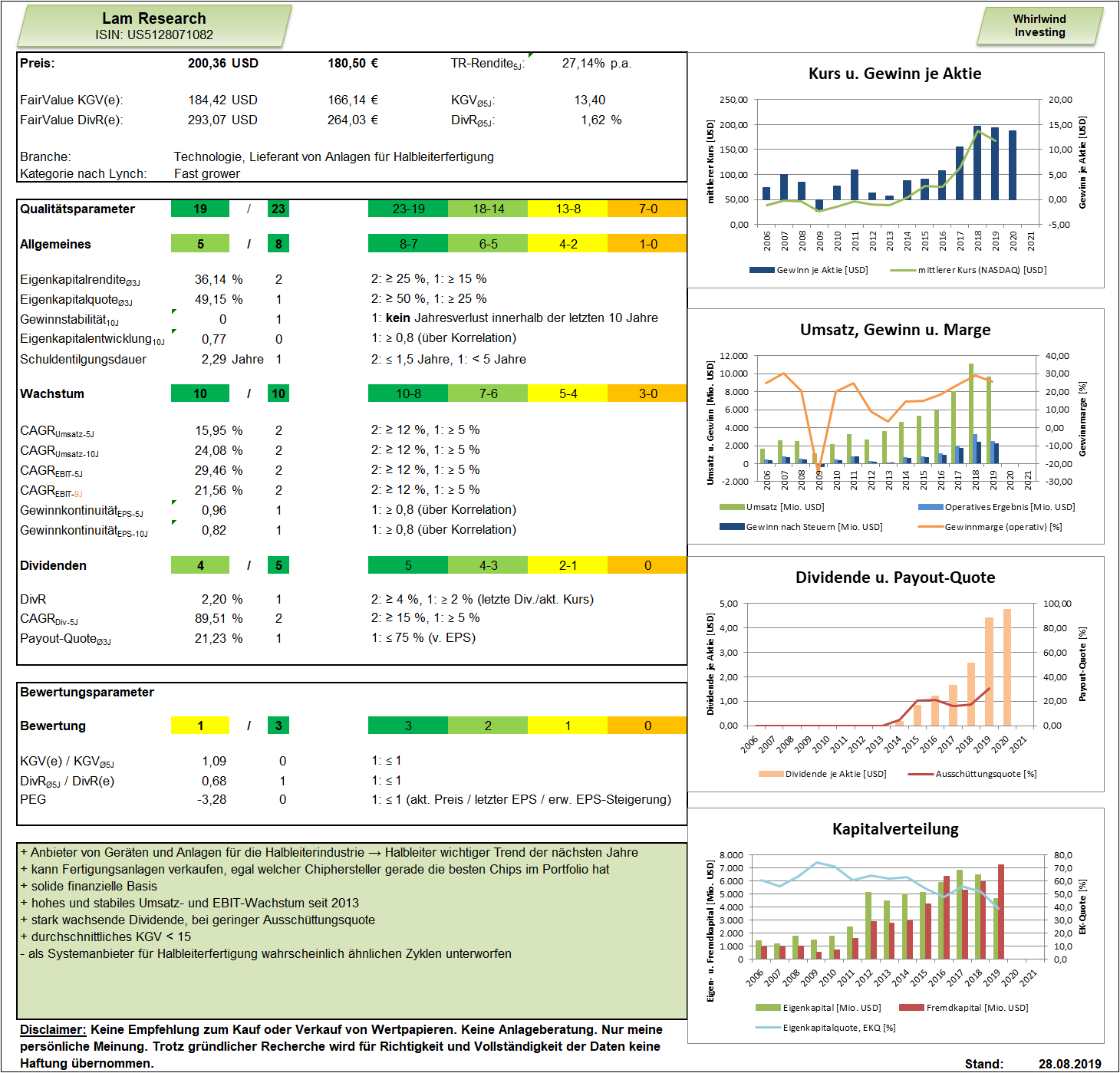Click the Lam Research title banner
The width and height of the screenshot is (1120, 1073).
tap(154, 26)
